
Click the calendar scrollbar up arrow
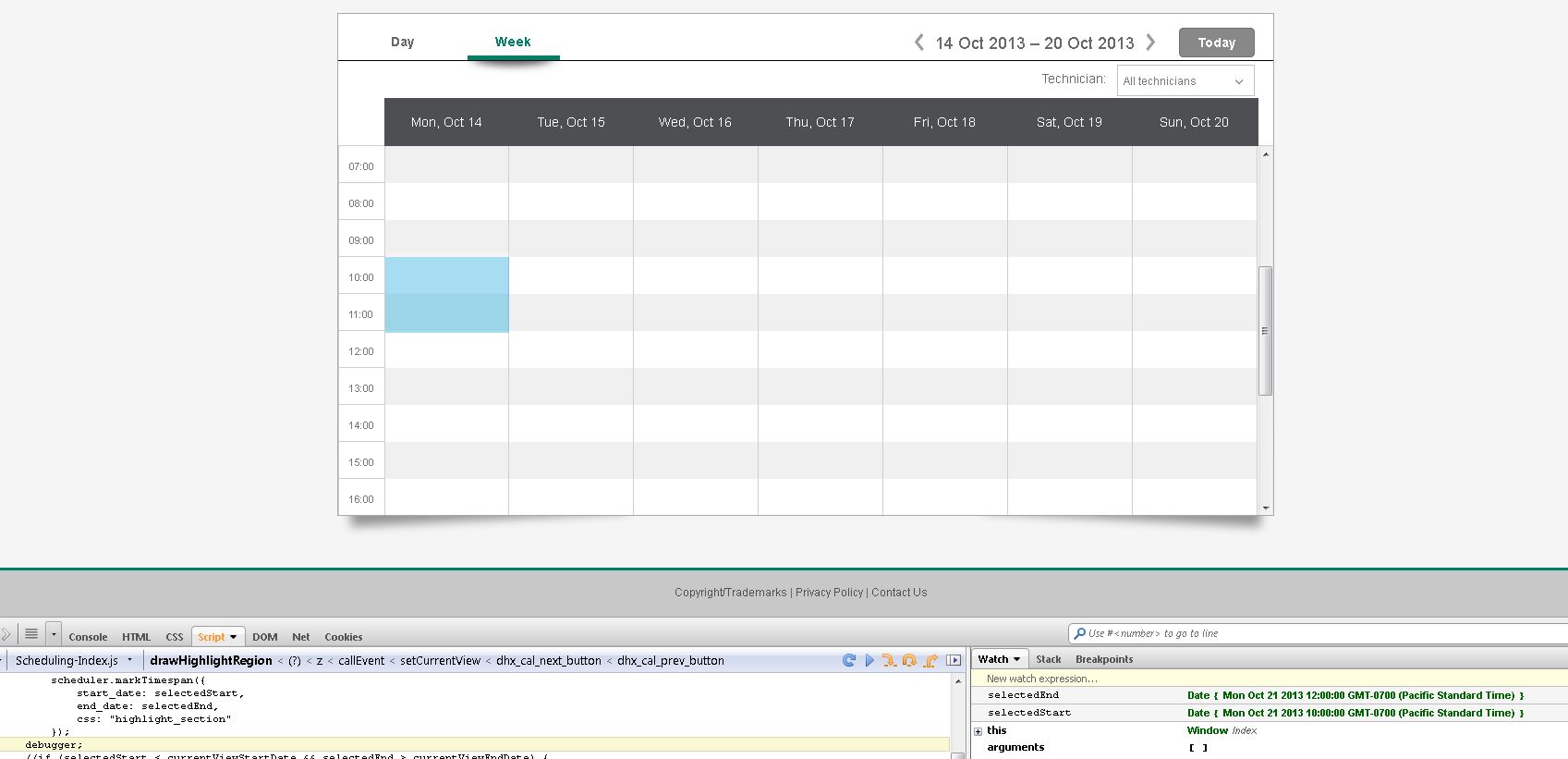click(1266, 153)
